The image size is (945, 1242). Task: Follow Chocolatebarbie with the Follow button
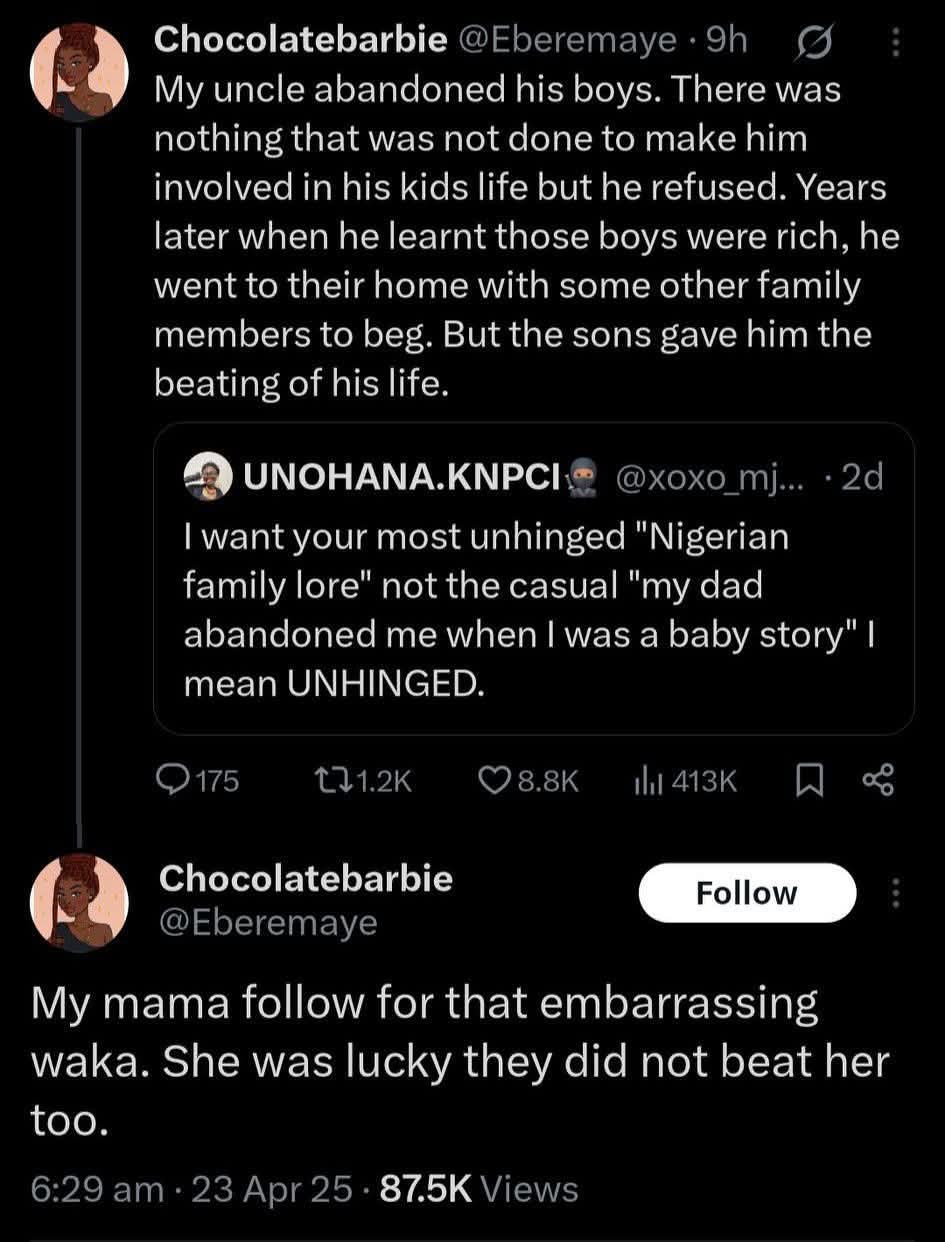click(x=746, y=893)
